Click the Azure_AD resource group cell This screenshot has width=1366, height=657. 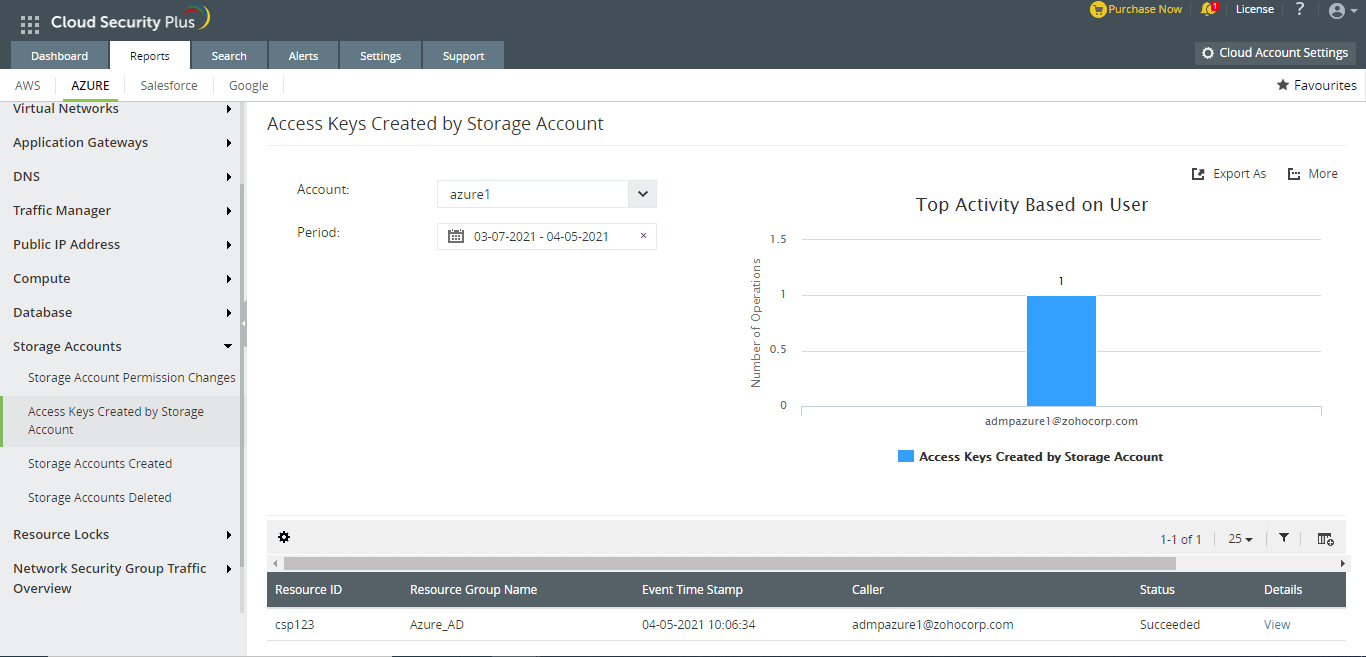[x=437, y=624]
